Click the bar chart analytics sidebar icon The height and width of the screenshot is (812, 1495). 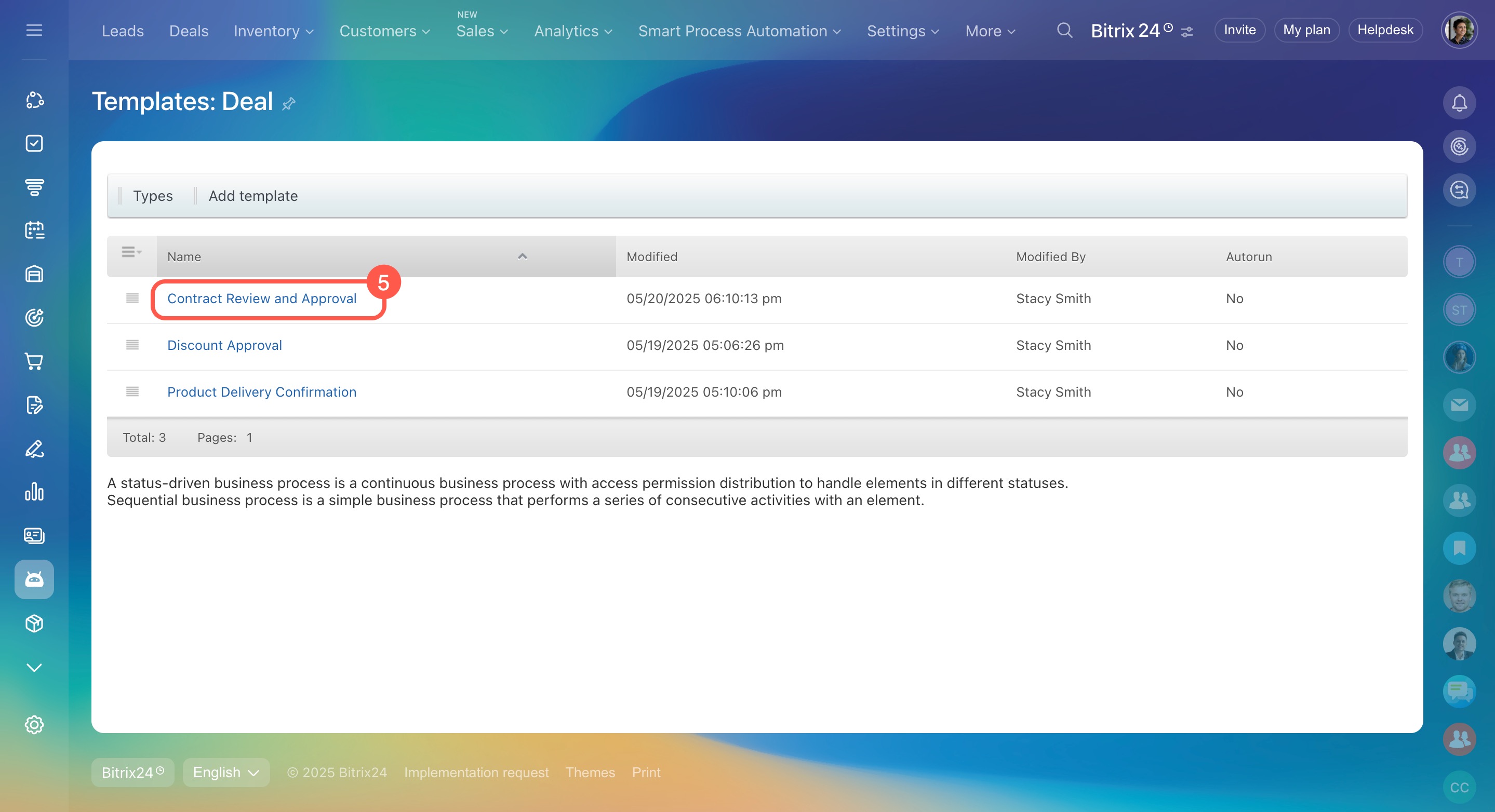34,492
